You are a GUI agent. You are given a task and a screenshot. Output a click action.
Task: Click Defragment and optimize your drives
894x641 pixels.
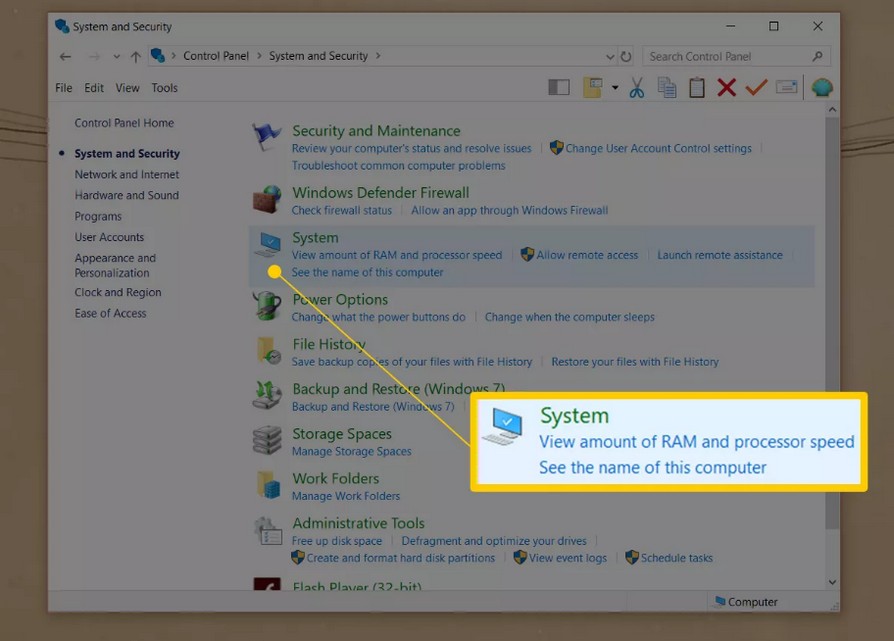coord(494,541)
